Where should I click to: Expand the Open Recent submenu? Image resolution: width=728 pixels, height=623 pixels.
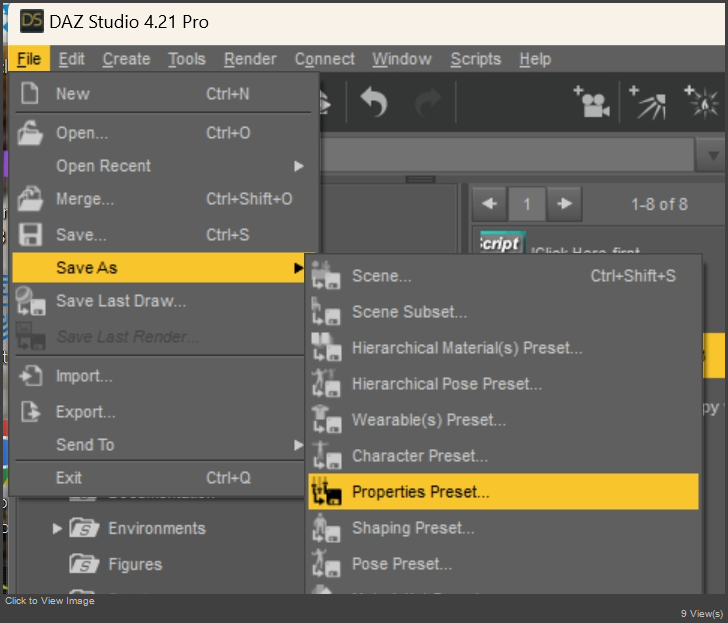(x=163, y=166)
